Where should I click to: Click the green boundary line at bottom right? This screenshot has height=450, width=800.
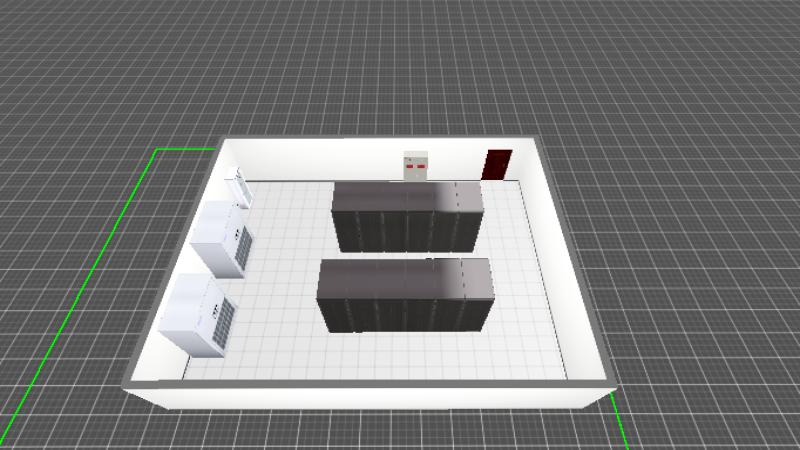coord(620,420)
